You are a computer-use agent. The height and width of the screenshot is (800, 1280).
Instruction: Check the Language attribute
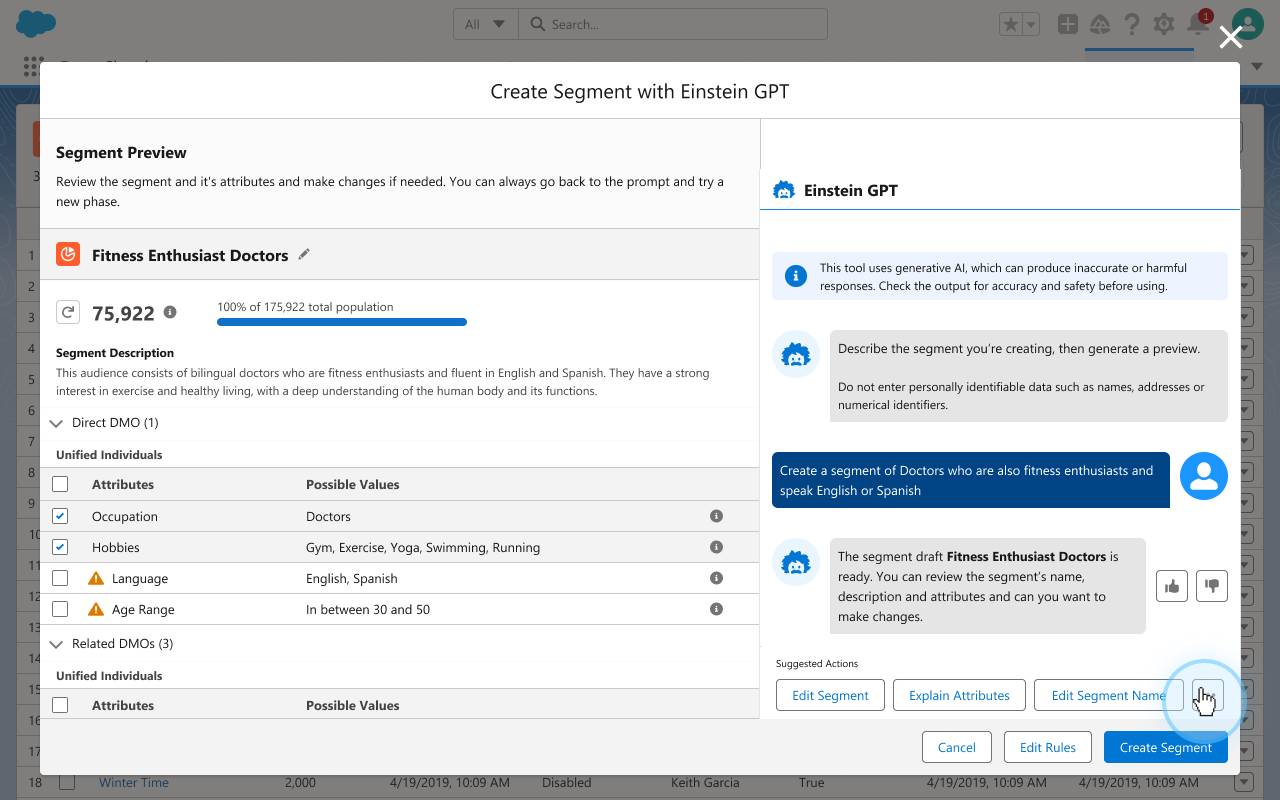click(x=60, y=578)
